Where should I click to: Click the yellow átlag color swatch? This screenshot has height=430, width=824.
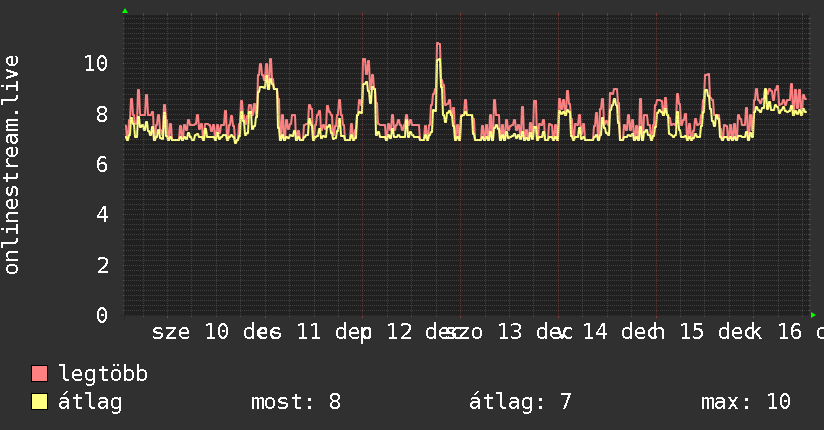pyautogui.click(x=39, y=402)
